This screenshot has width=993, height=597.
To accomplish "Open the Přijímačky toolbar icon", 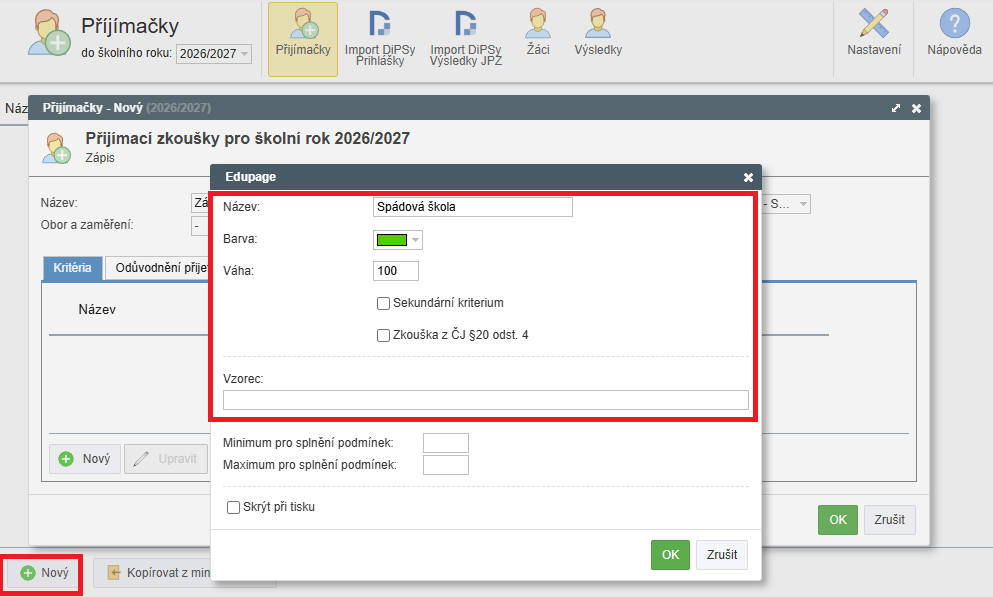I will (302, 38).
